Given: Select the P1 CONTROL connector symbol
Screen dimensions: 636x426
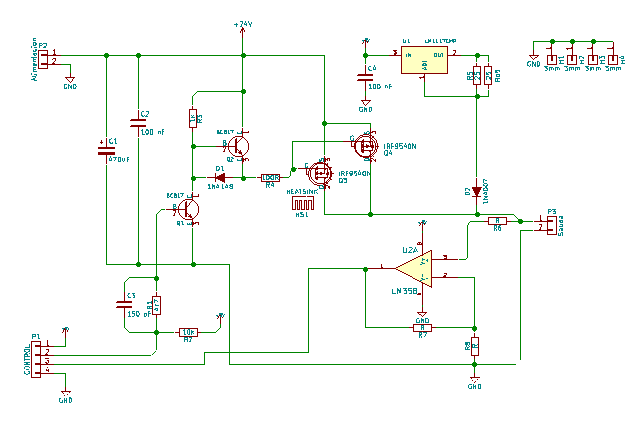Looking at the screenshot, I should pos(36,360).
